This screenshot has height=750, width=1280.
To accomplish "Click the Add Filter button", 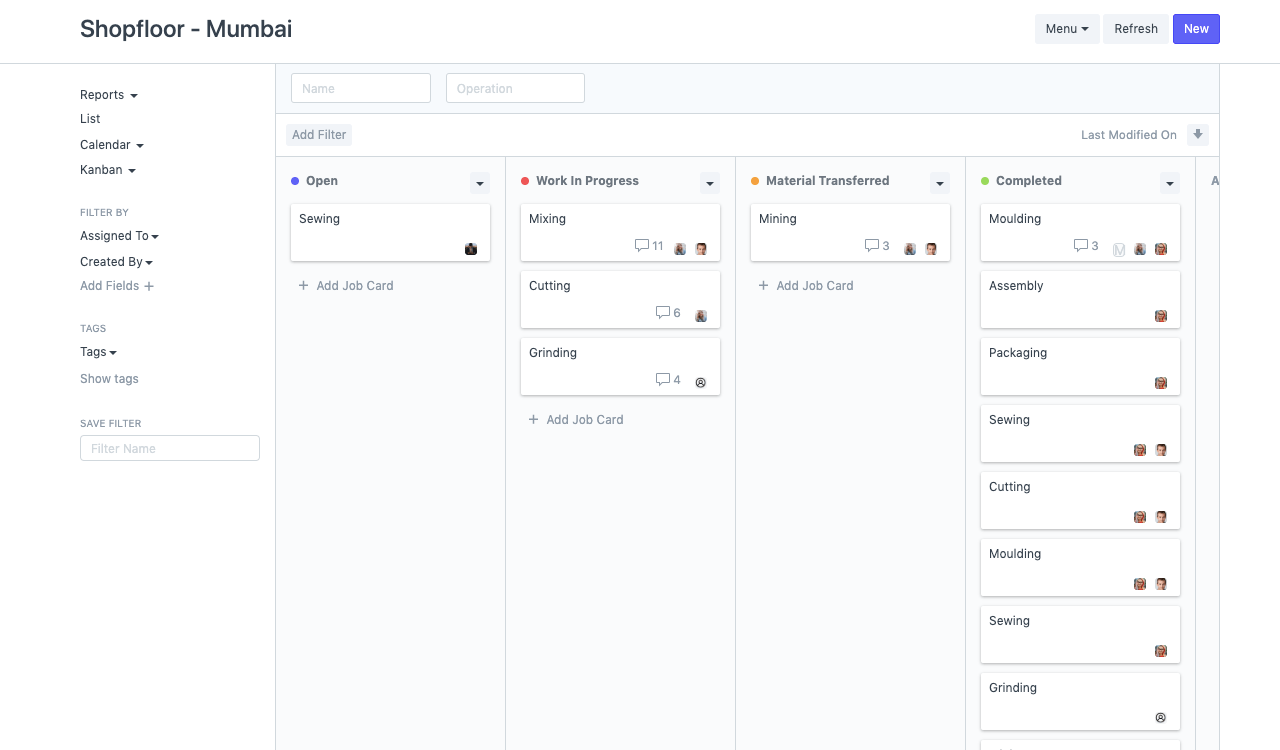I will click(x=319, y=135).
